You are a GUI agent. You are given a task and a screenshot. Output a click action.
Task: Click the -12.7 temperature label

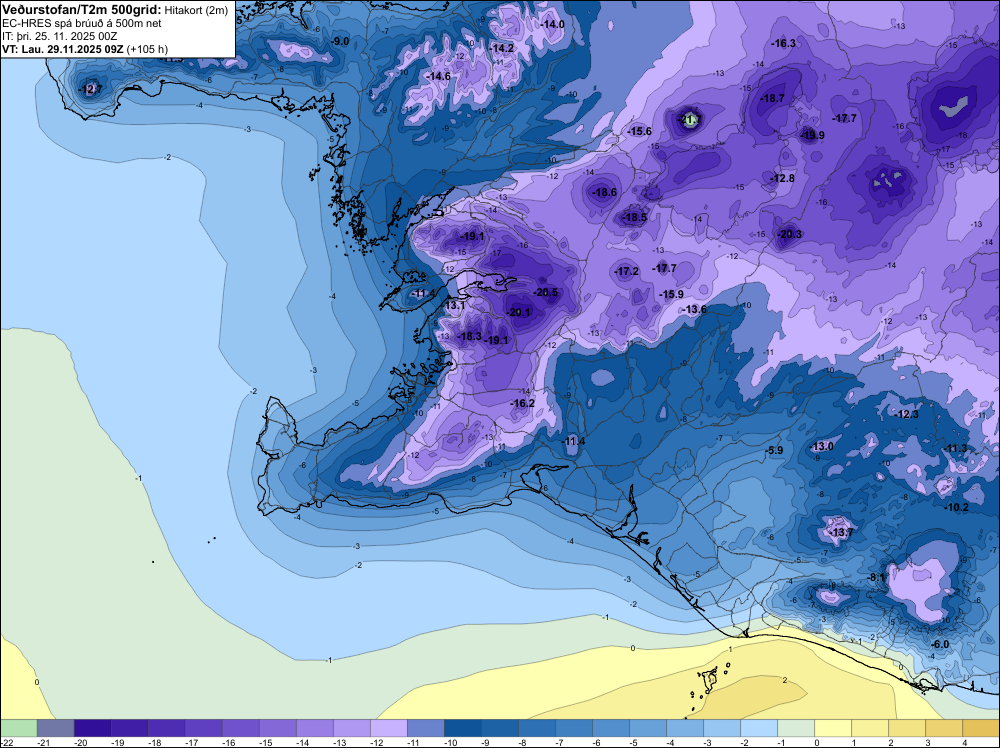(89, 89)
